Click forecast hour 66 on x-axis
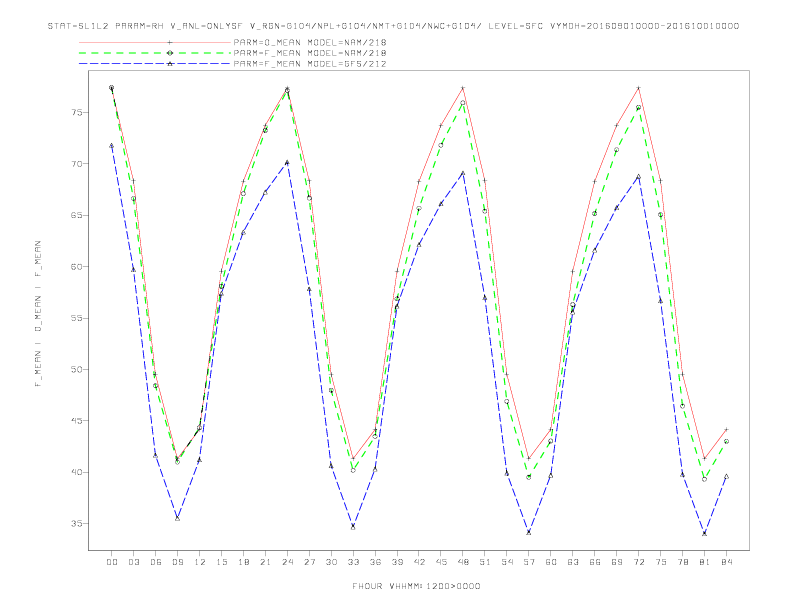 [x=595, y=562]
